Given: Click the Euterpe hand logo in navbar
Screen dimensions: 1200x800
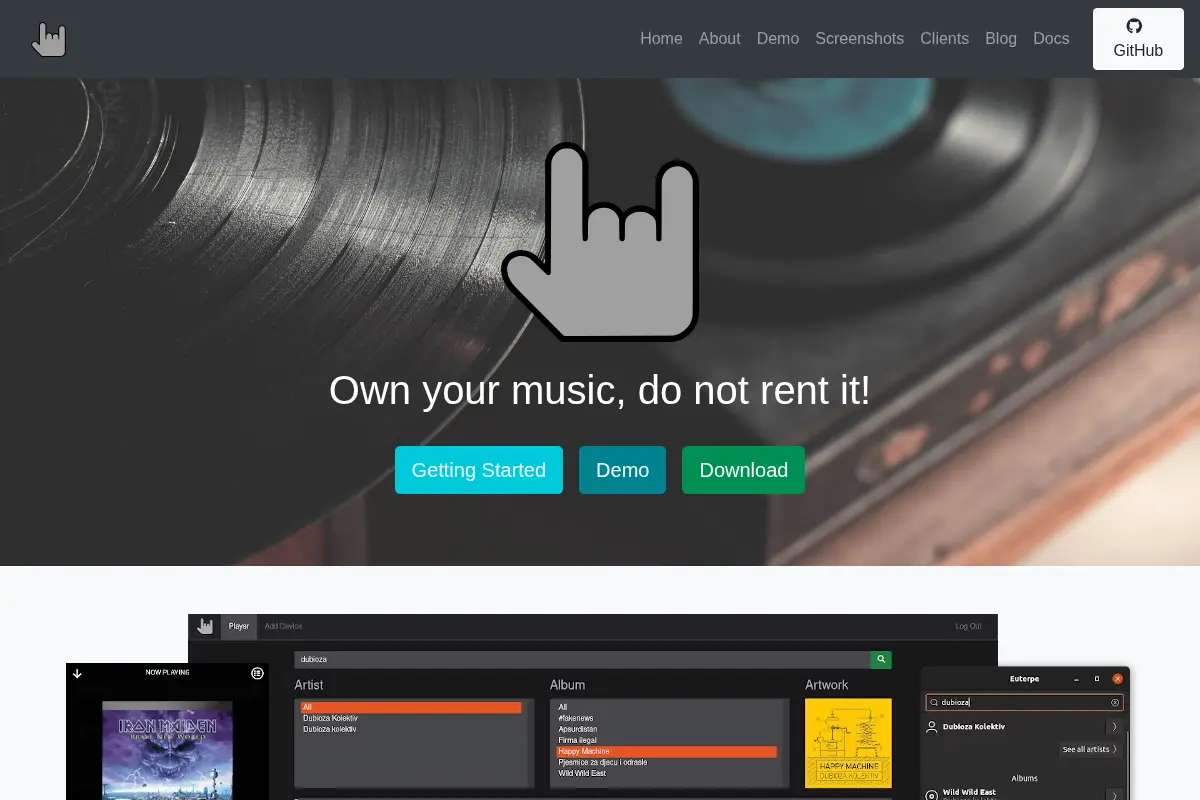Looking at the screenshot, I should pyautogui.click(x=48, y=39).
